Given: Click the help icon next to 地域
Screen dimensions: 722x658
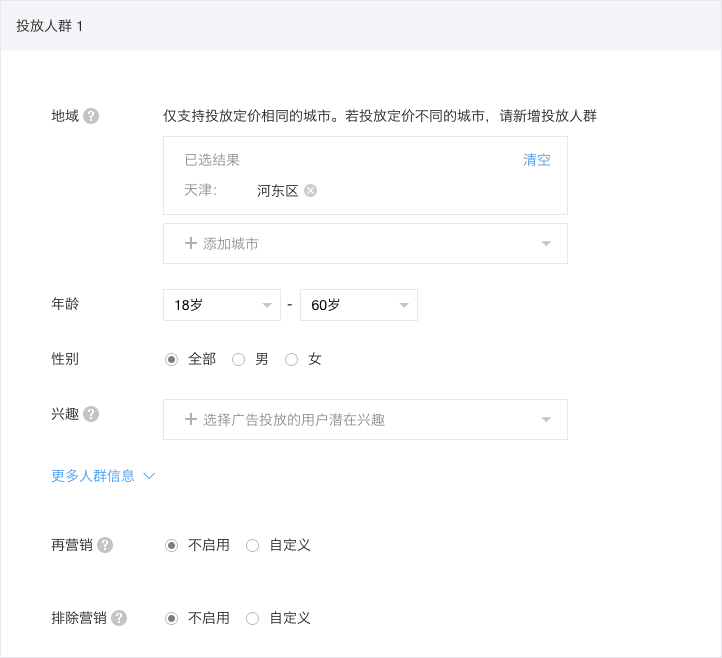Looking at the screenshot, I should 91,116.
